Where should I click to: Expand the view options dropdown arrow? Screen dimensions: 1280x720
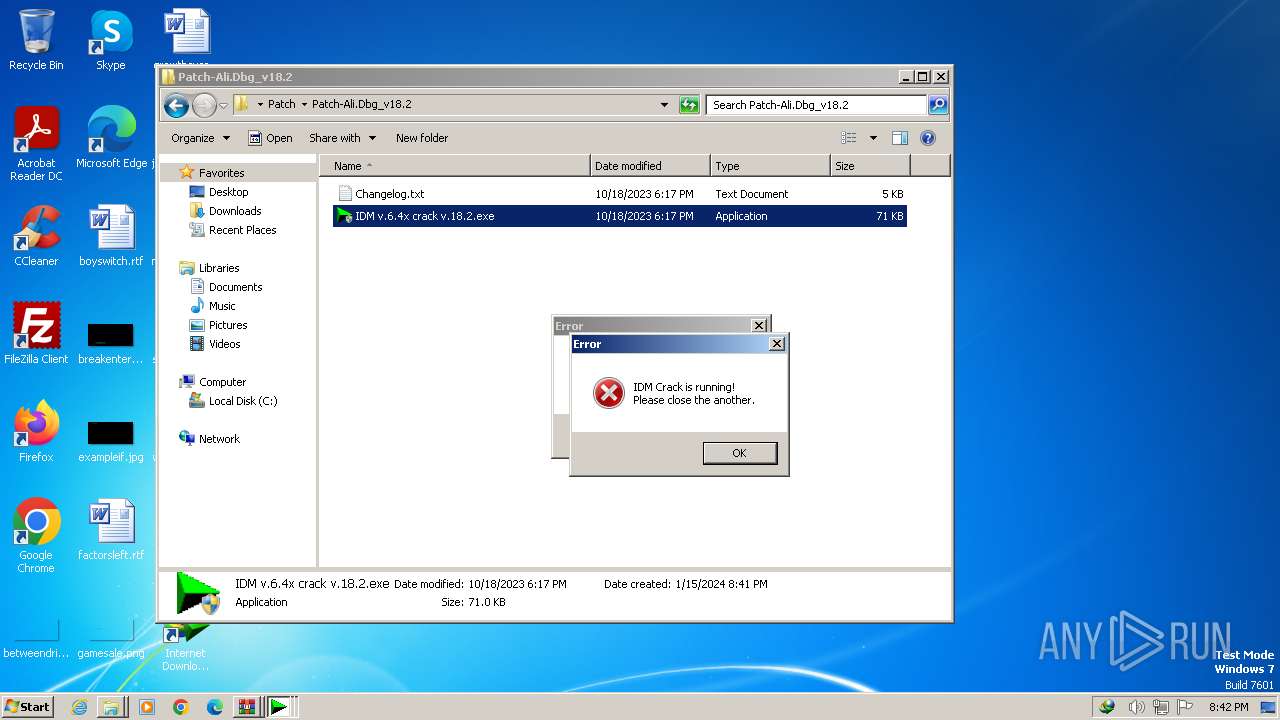[x=873, y=138]
